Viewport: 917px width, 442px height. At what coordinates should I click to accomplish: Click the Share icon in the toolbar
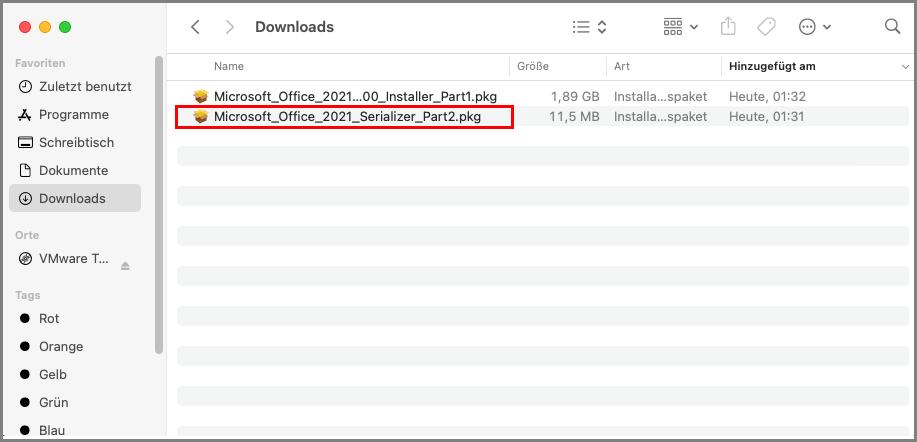[x=728, y=27]
